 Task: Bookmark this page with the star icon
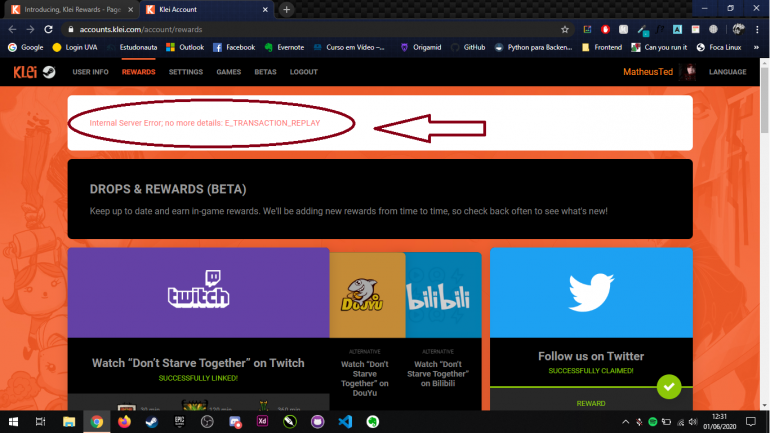pos(565,29)
